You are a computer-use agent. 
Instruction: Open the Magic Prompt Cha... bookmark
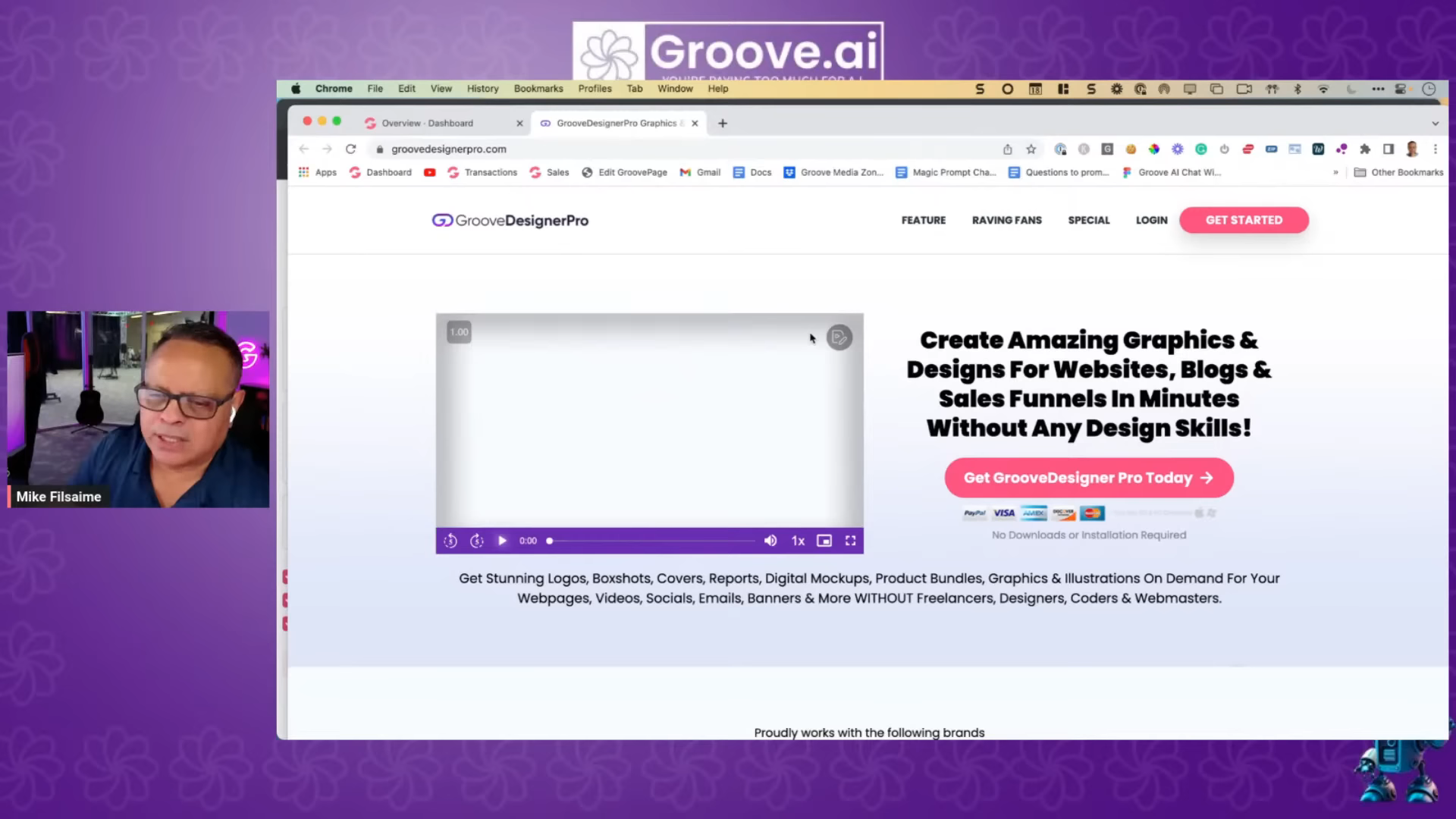tap(946, 173)
